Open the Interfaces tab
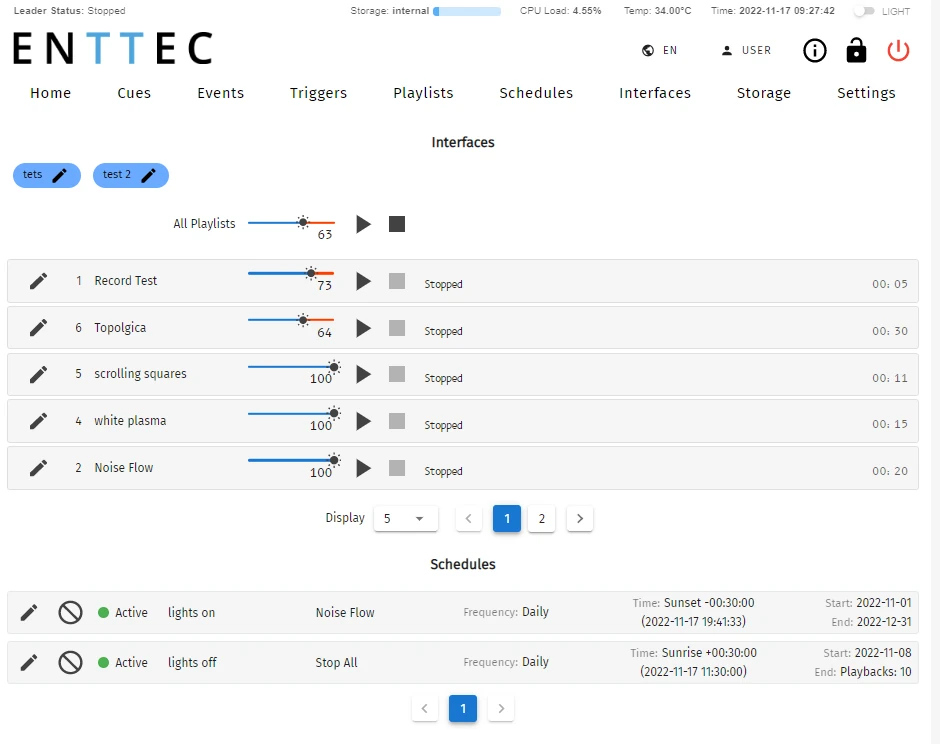 point(655,93)
